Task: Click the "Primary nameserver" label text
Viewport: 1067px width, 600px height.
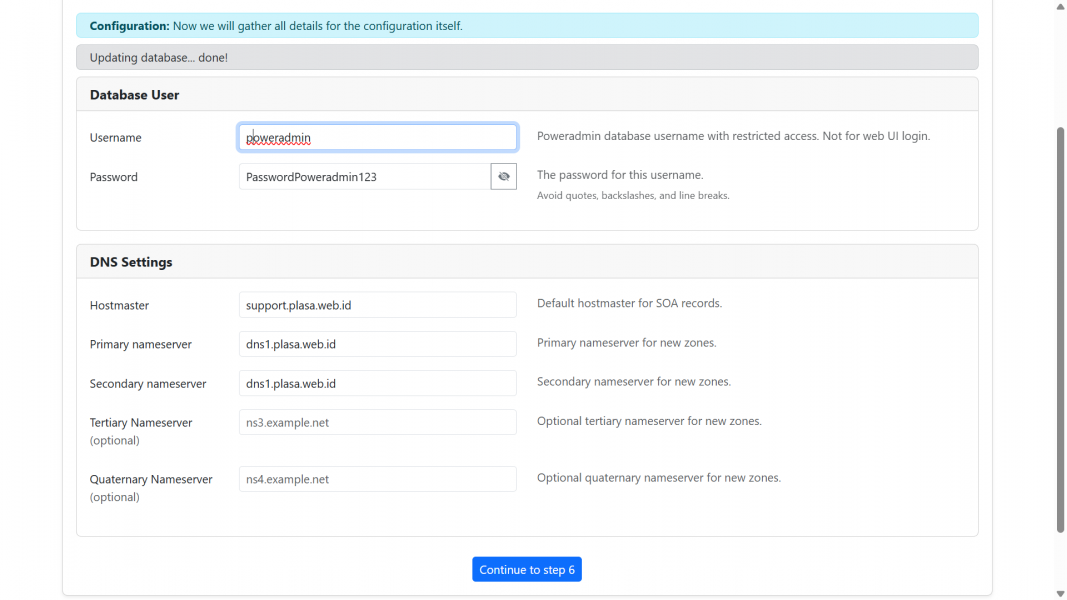Action: point(141,344)
